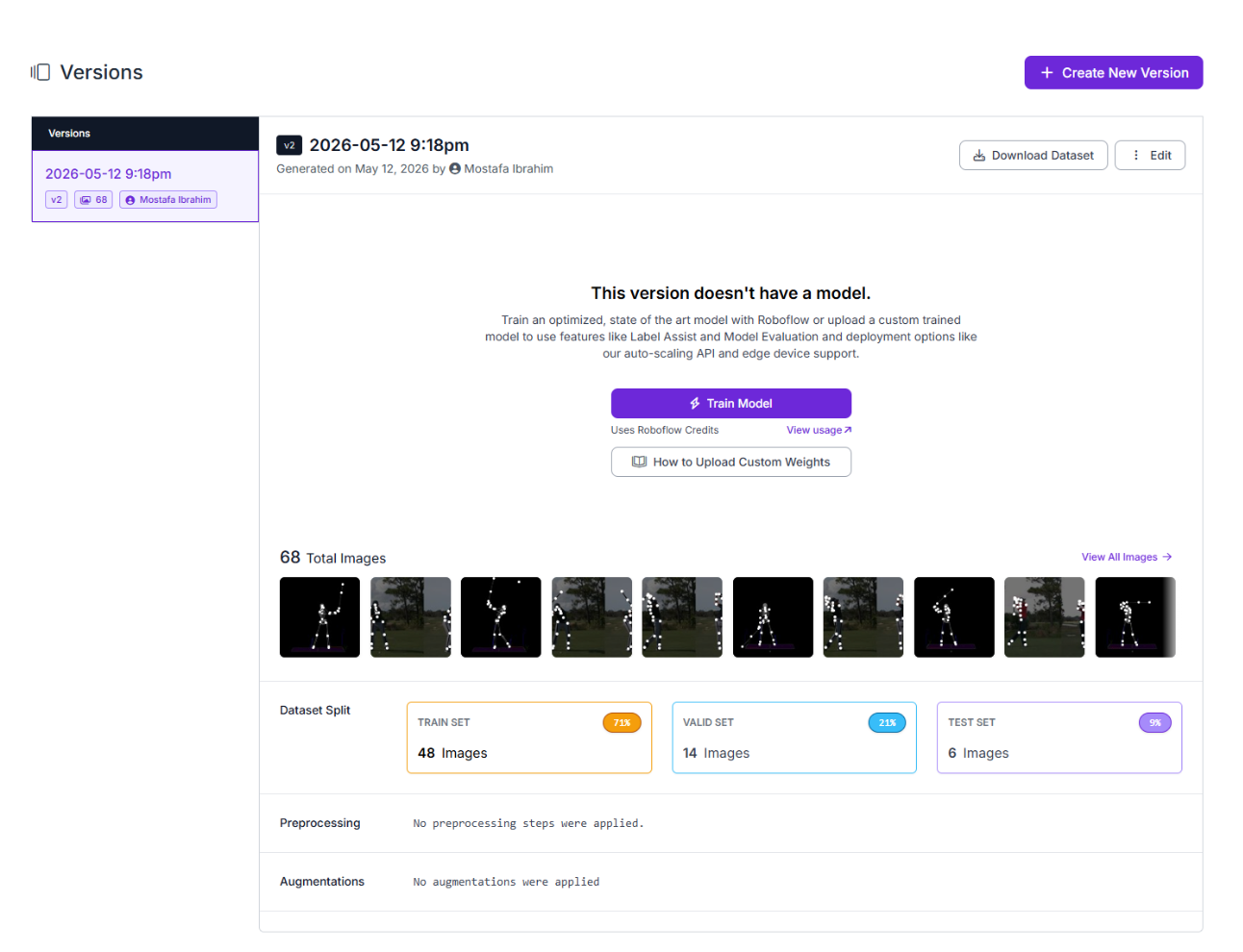The height and width of the screenshot is (952, 1243).
Task: Click the 68 Total Images text
Action: (333, 558)
